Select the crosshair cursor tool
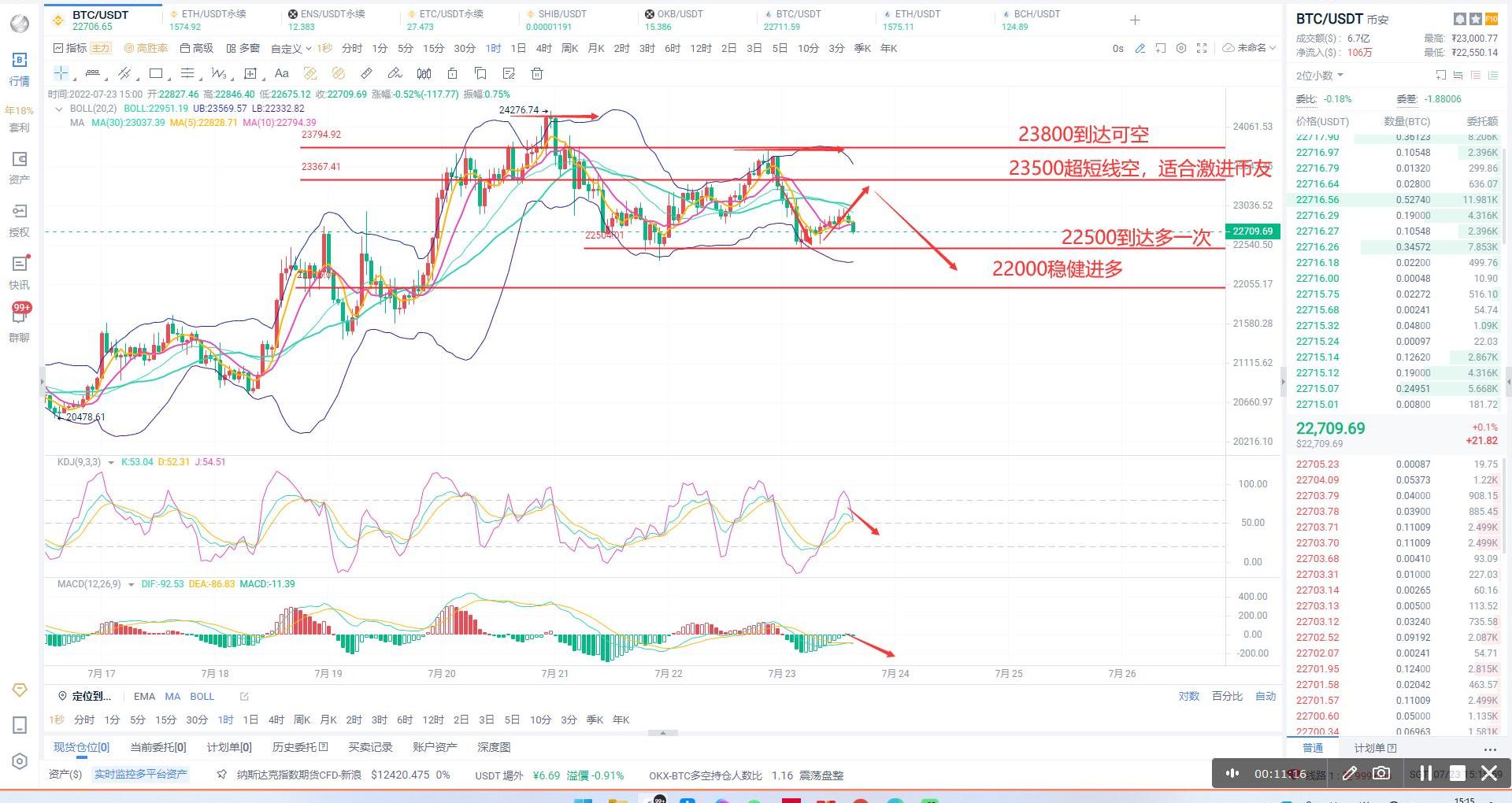 tap(61, 73)
